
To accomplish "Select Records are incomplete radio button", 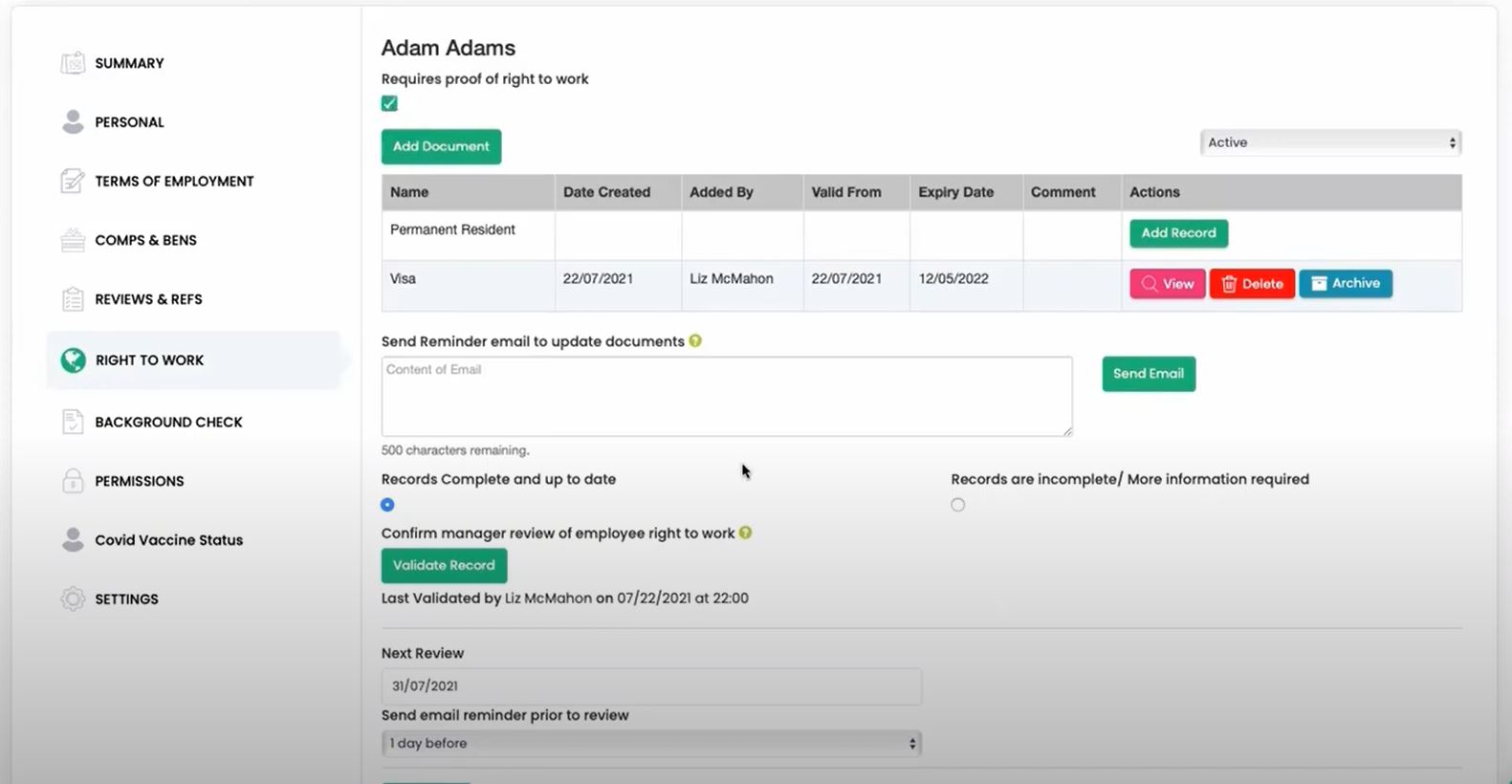I will [x=957, y=505].
